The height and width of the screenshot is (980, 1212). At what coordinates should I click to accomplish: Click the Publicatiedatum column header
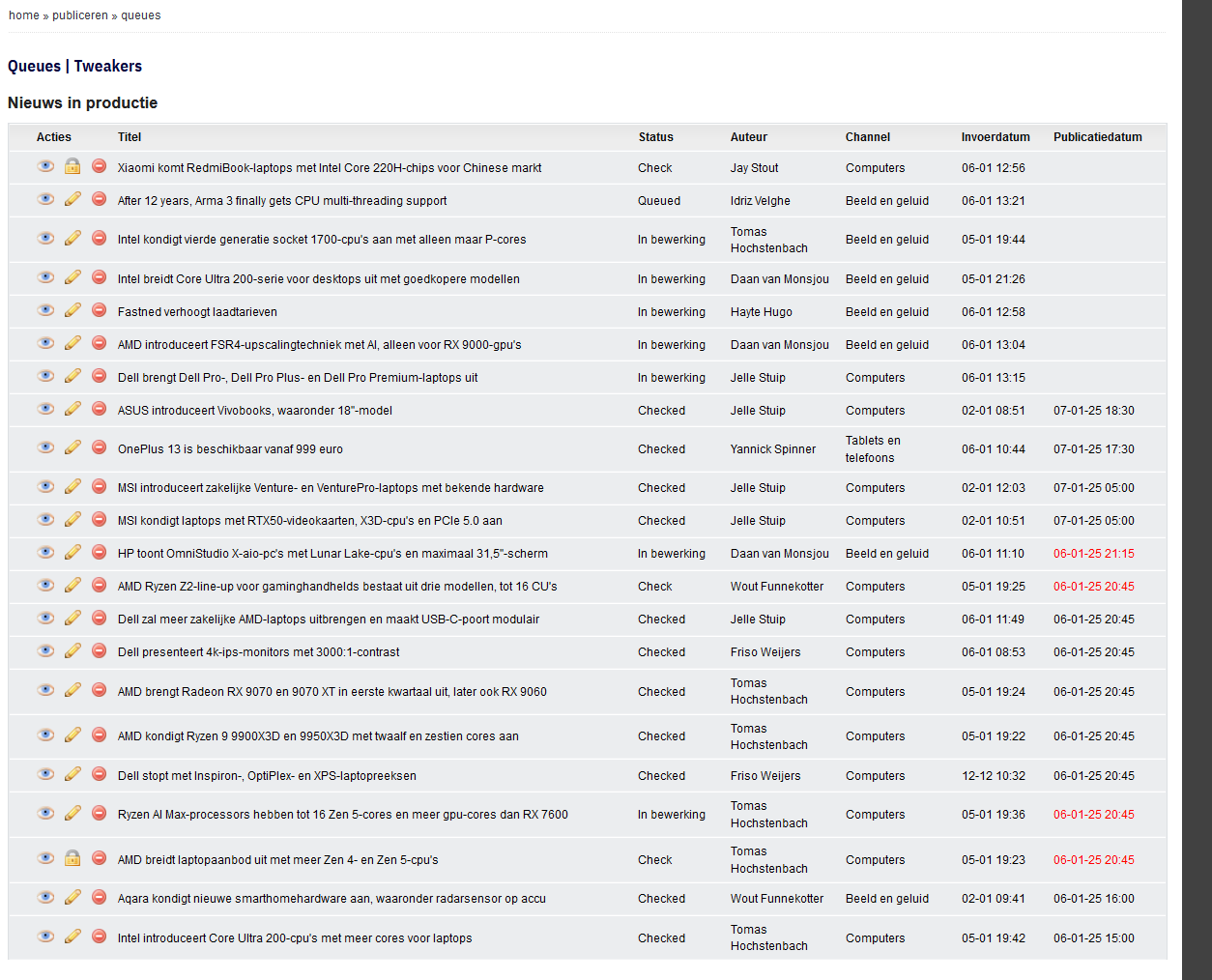point(1098,137)
